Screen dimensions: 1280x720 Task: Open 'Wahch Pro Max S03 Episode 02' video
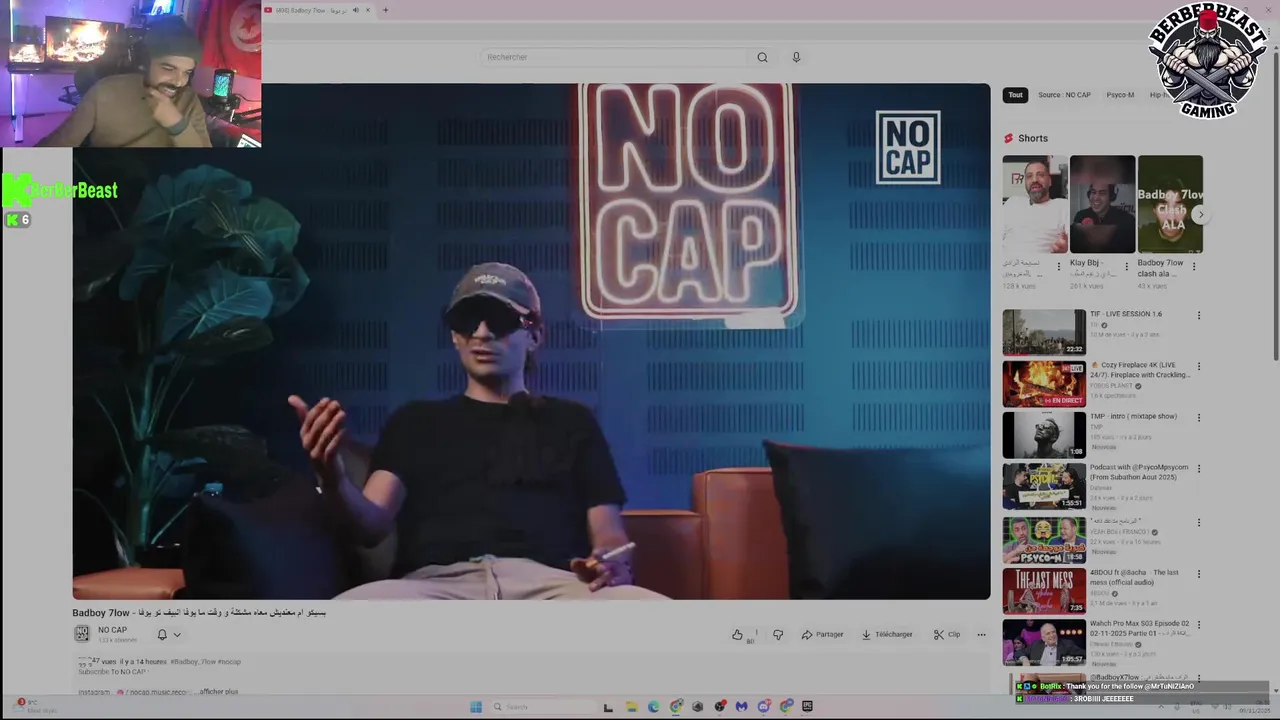click(1044, 642)
